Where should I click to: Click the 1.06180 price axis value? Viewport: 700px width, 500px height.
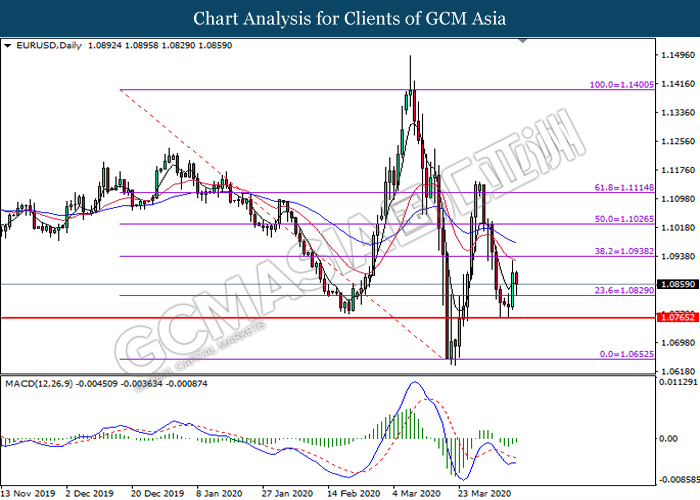click(x=678, y=371)
